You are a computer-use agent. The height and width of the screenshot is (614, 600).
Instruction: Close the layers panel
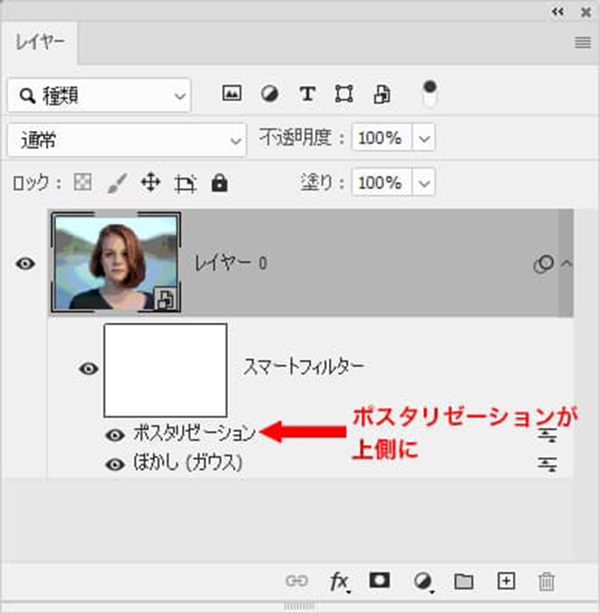[x=586, y=13]
